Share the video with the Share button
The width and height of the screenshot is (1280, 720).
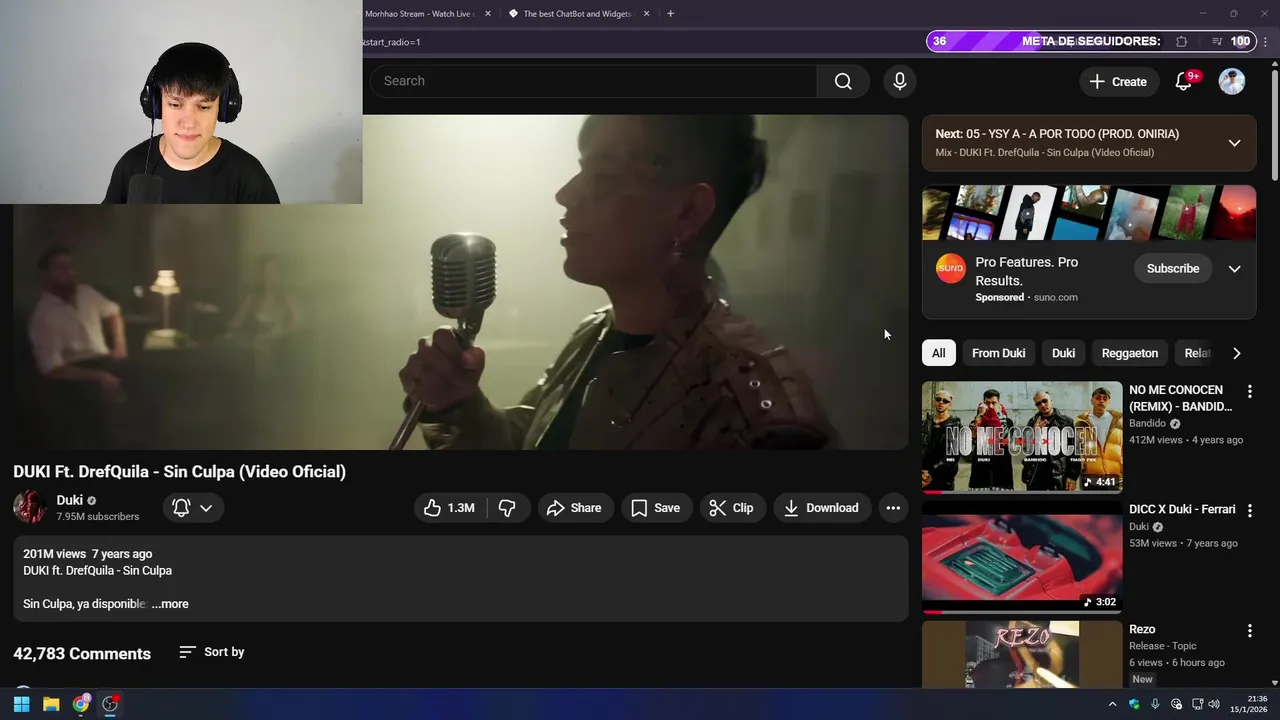575,508
